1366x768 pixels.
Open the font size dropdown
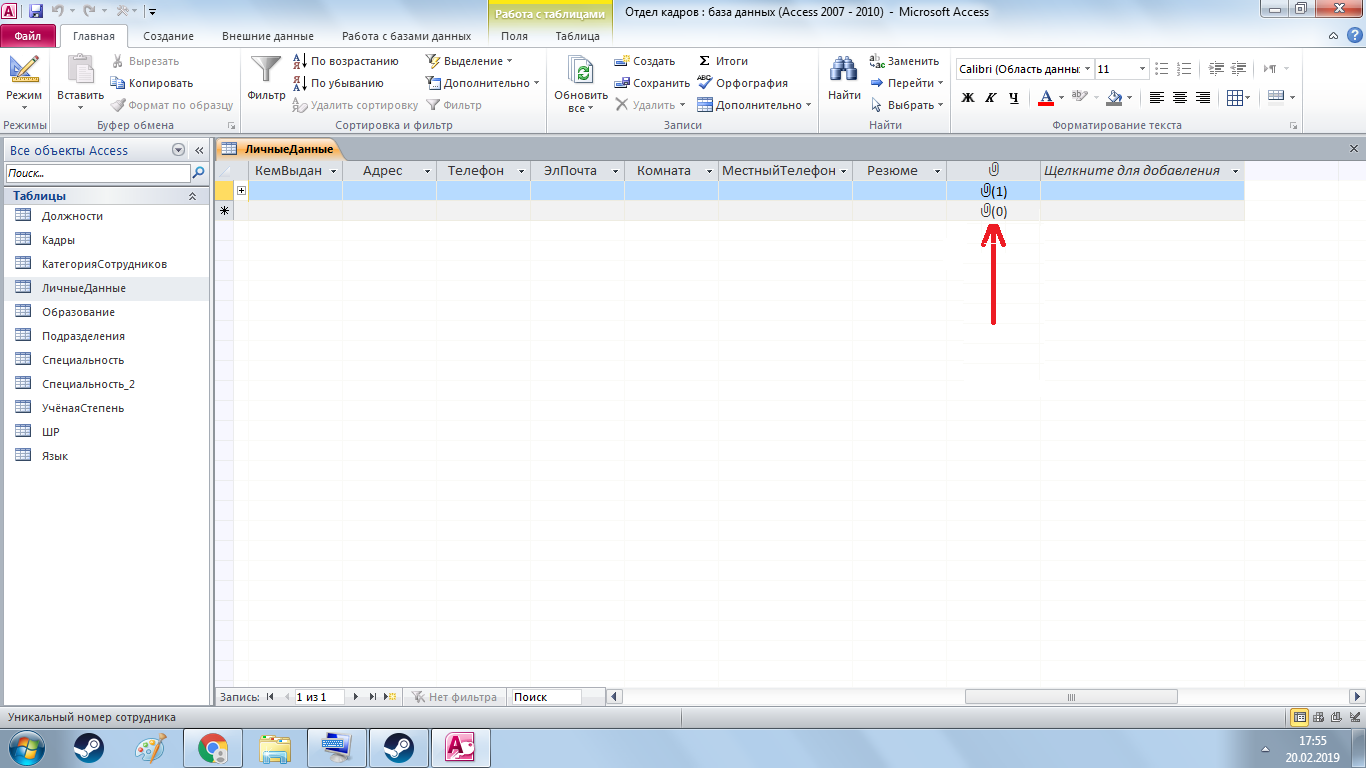[x=1142, y=69]
